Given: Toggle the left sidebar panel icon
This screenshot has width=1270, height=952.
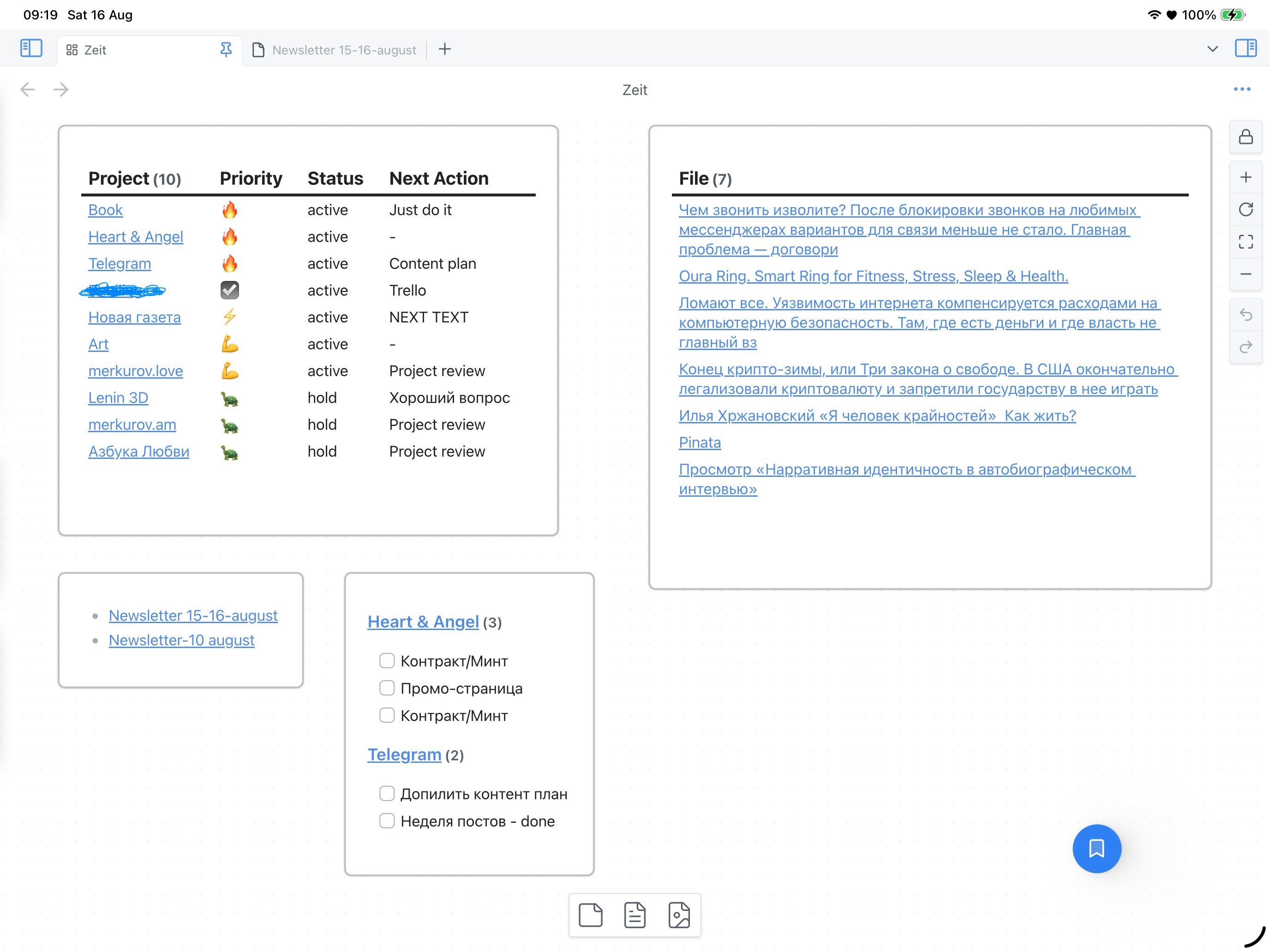Looking at the screenshot, I should 31,48.
